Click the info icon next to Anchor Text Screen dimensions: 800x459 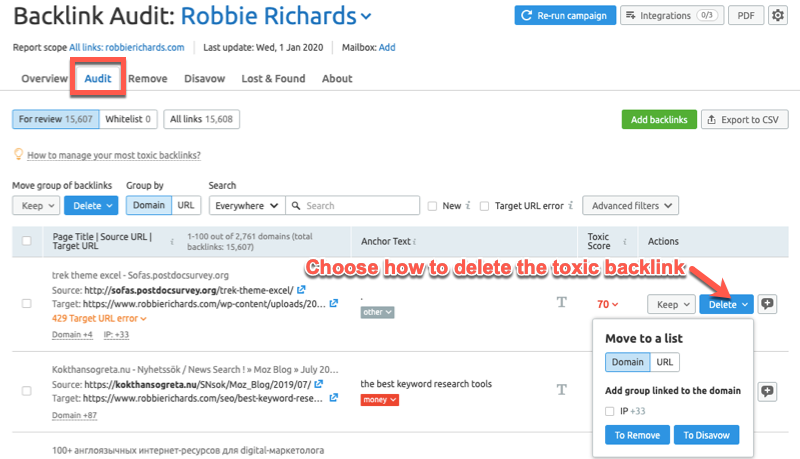pyautogui.click(x=415, y=241)
